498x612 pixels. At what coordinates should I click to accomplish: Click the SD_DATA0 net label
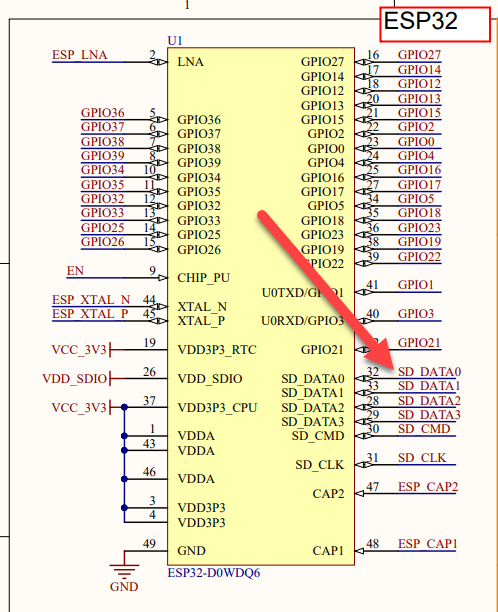[x=429, y=372]
